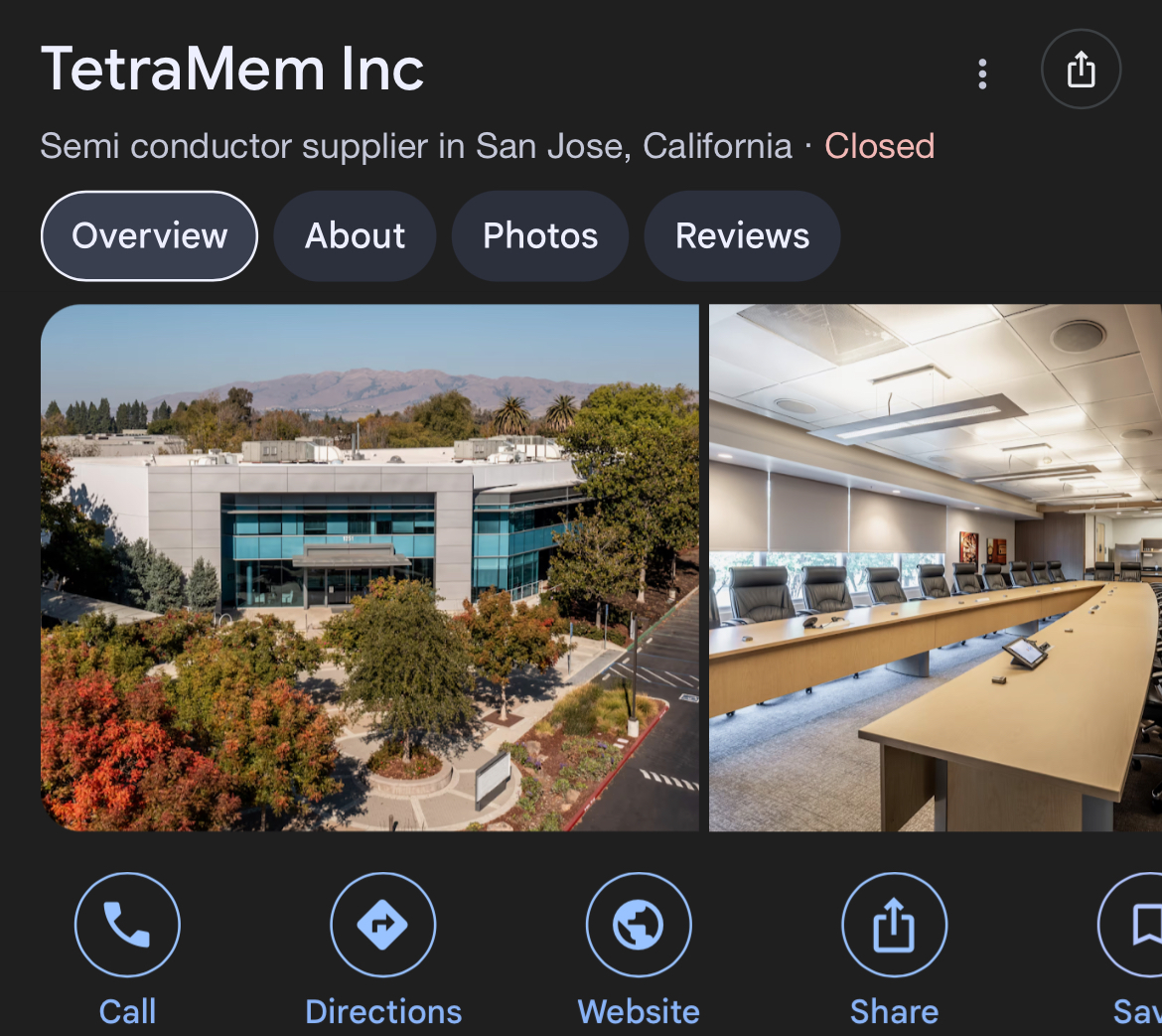Switch to the About tab
Screen dimensions: 1162x1036
tap(355, 235)
